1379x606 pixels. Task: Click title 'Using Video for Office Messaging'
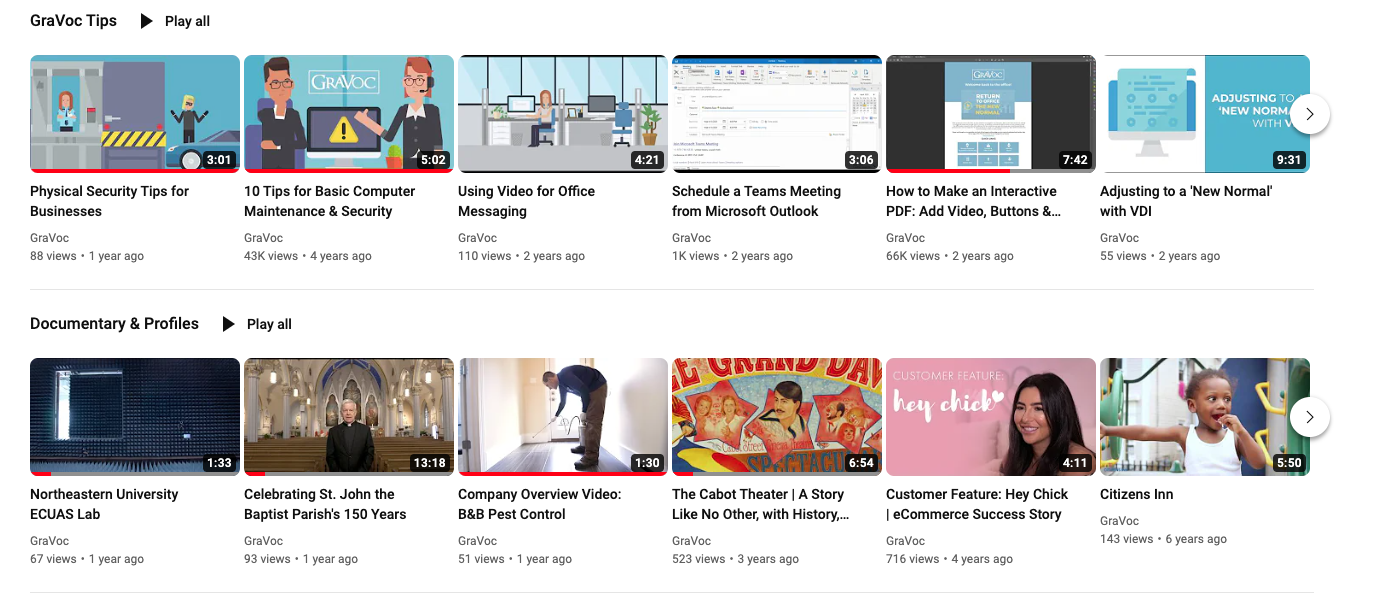[x=526, y=201]
